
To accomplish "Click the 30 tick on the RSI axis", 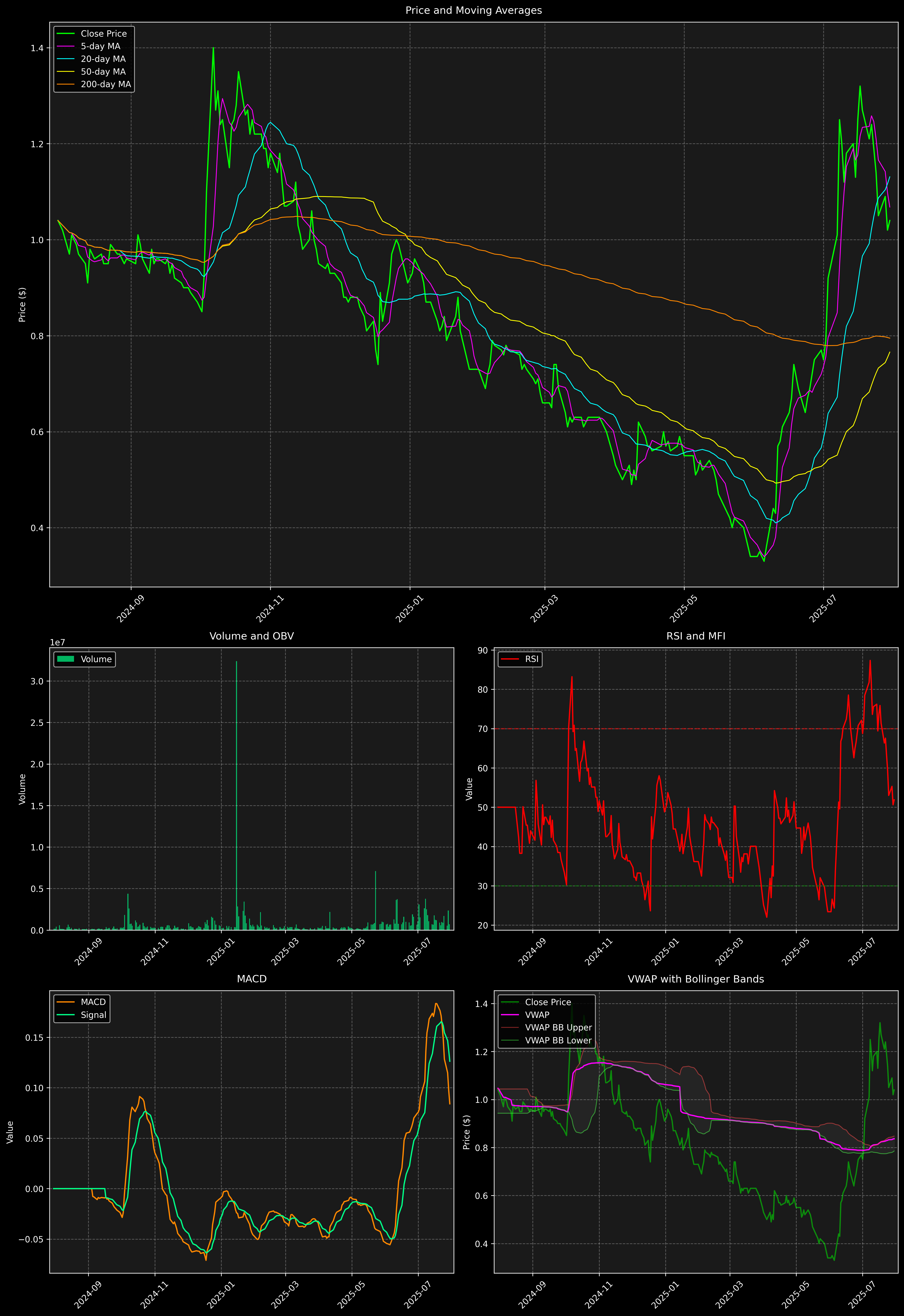I will click(x=483, y=886).
